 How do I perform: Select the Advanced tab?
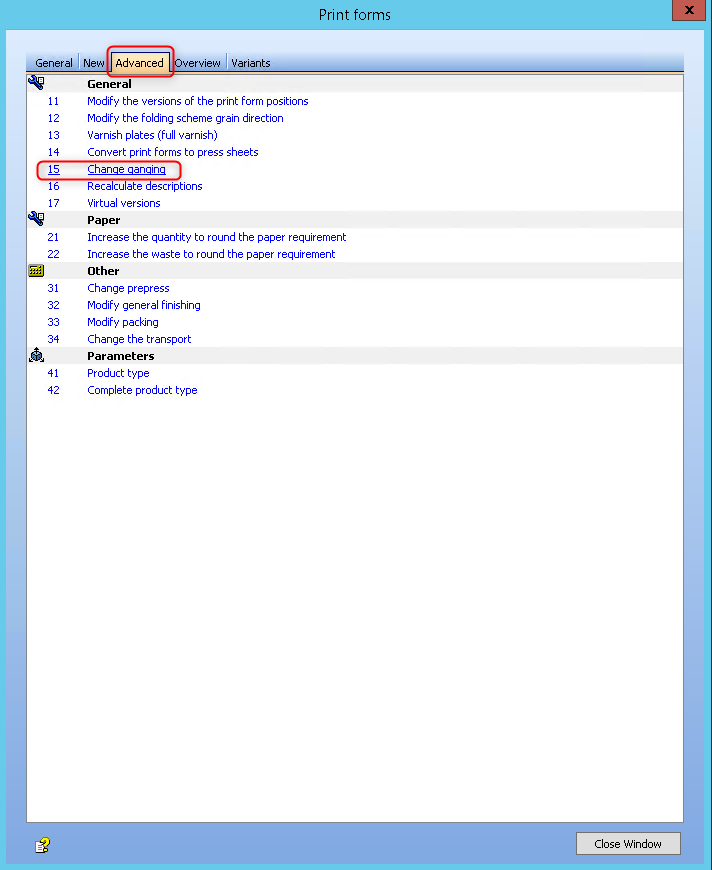pyautogui.click(x=139, y=63)
